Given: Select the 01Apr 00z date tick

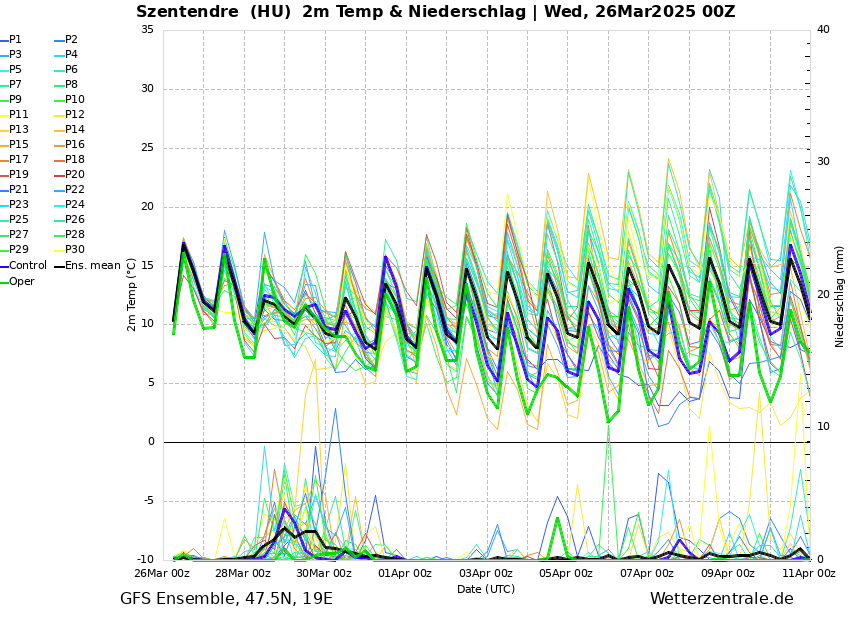Looking at the screenshot, I should click(x=405, y=574).
